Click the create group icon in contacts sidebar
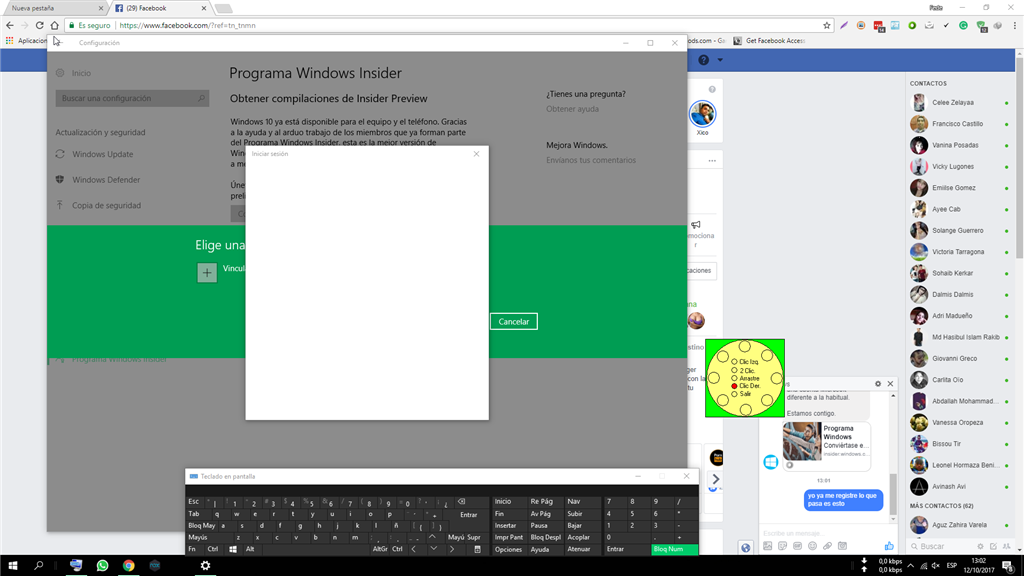The height and width of the screenshot is (576, 1024). click(x=1006, y=547)
